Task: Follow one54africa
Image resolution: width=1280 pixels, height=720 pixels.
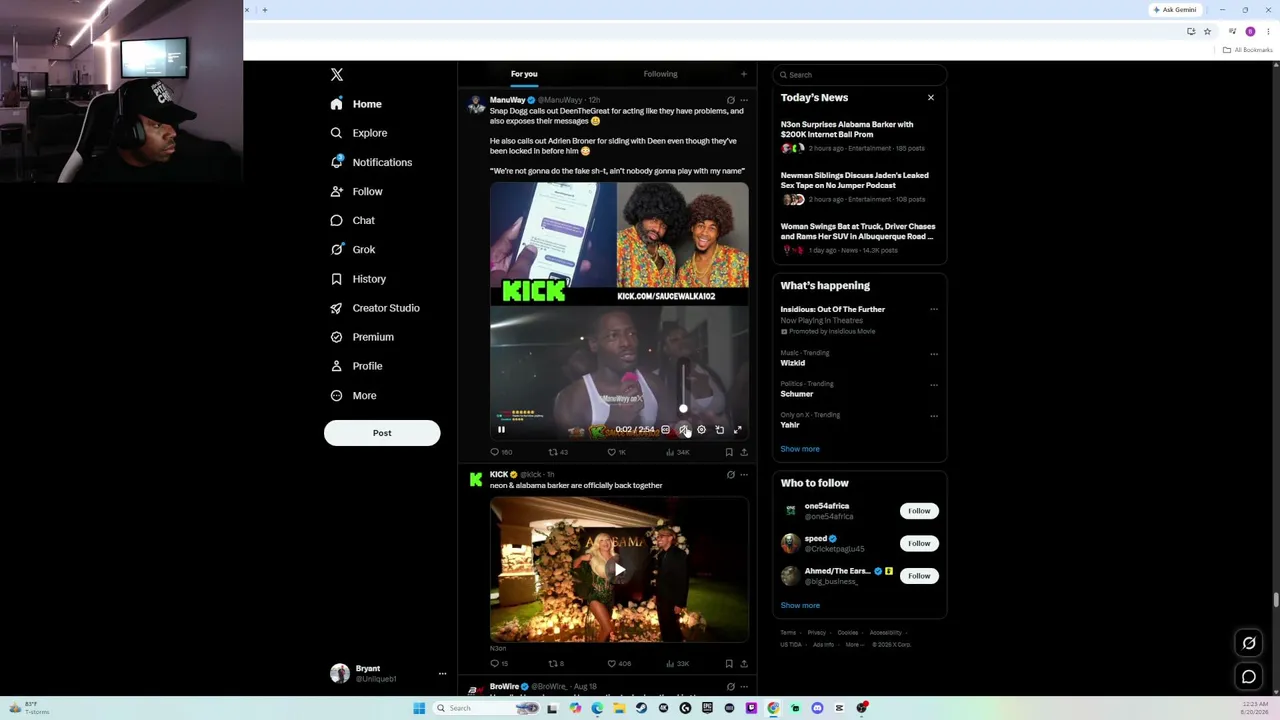Action: click(919, 511)
